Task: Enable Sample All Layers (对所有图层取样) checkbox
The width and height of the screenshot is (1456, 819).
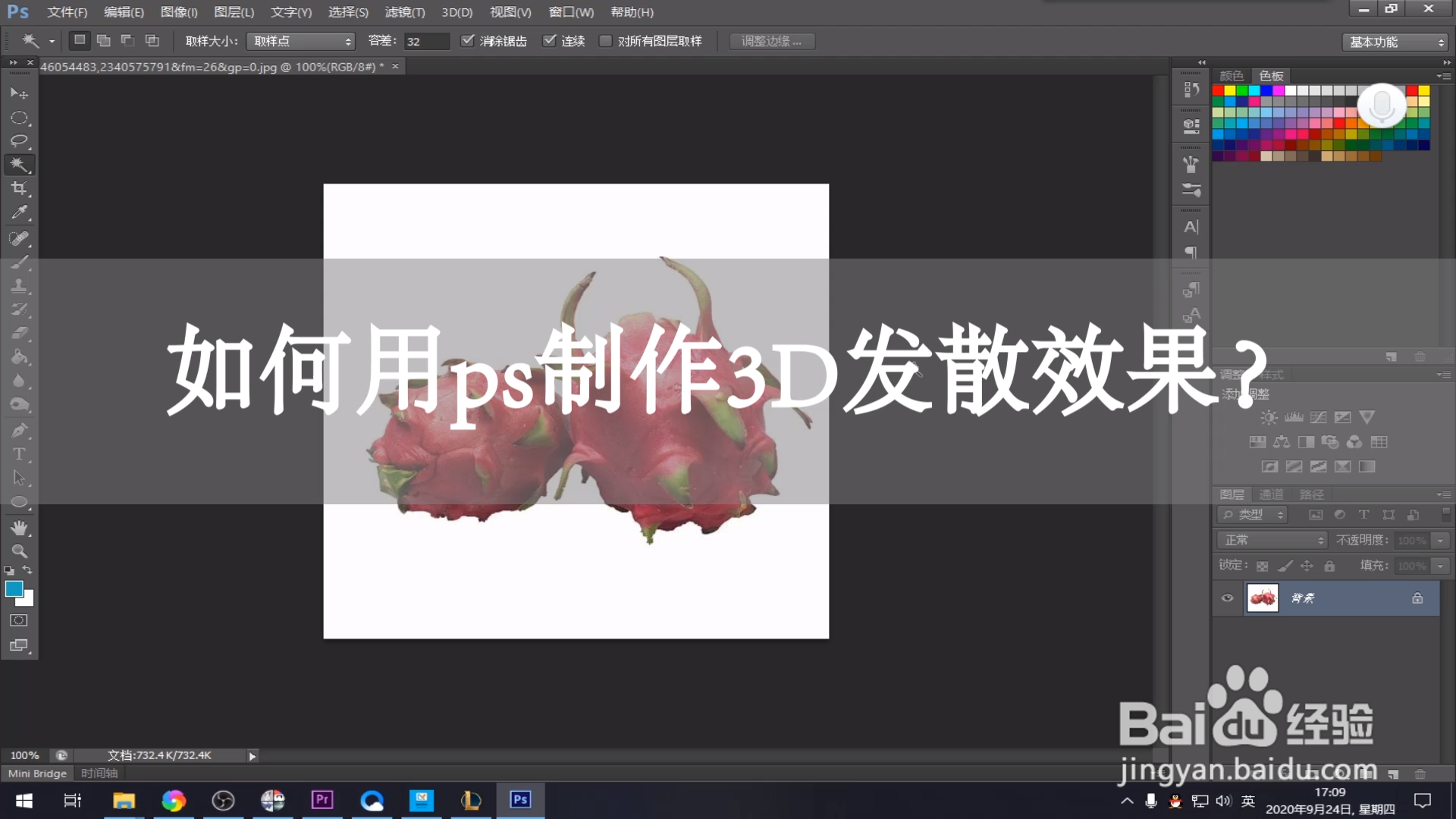Action: pyautogui.click(x=605, y=41)
